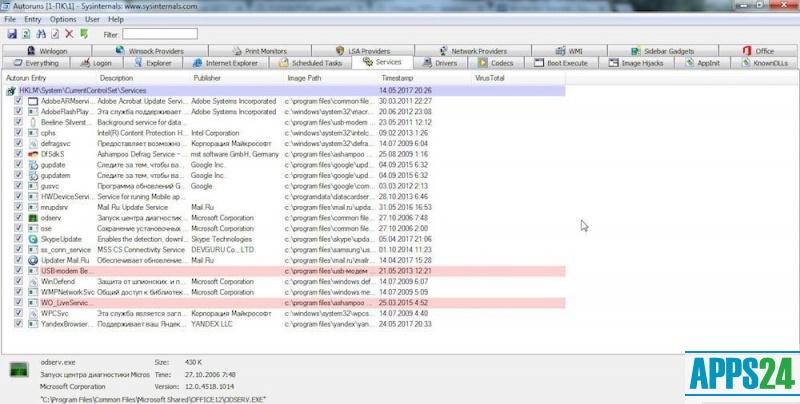Click the "YANDEX LLC" publisher cell
This screenshot has width=800, height=404.
point(212,324)
